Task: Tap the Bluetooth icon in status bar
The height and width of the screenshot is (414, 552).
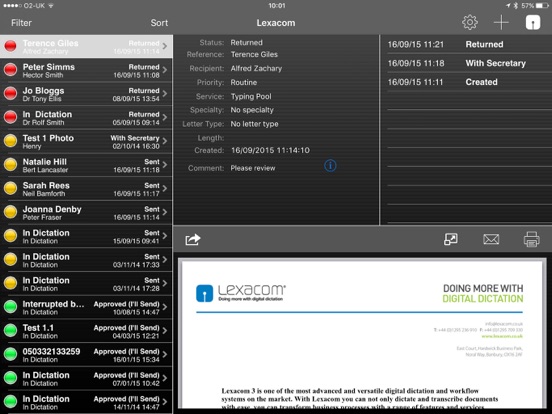Action: (516, 6)
